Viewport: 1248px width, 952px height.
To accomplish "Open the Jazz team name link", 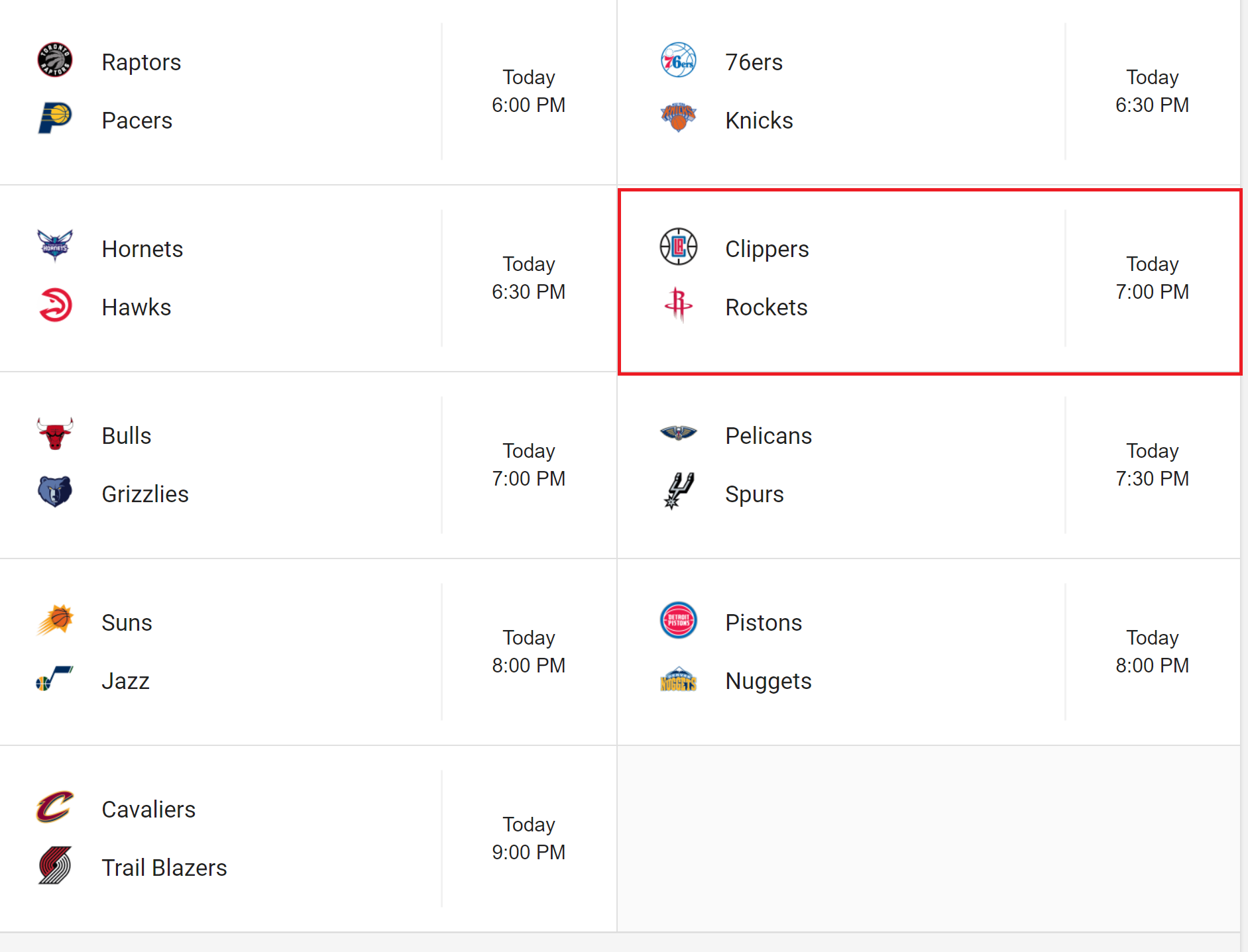I will point(125,681).
